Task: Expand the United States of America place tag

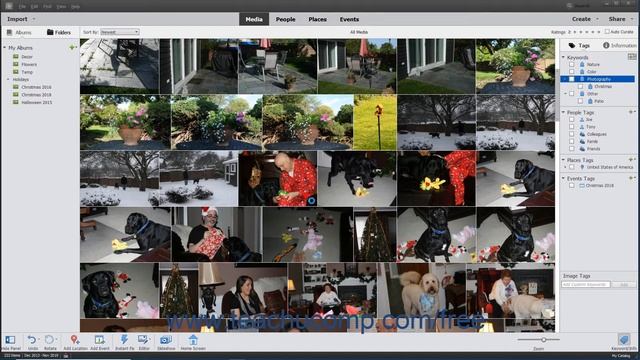Action: point(565,167)
